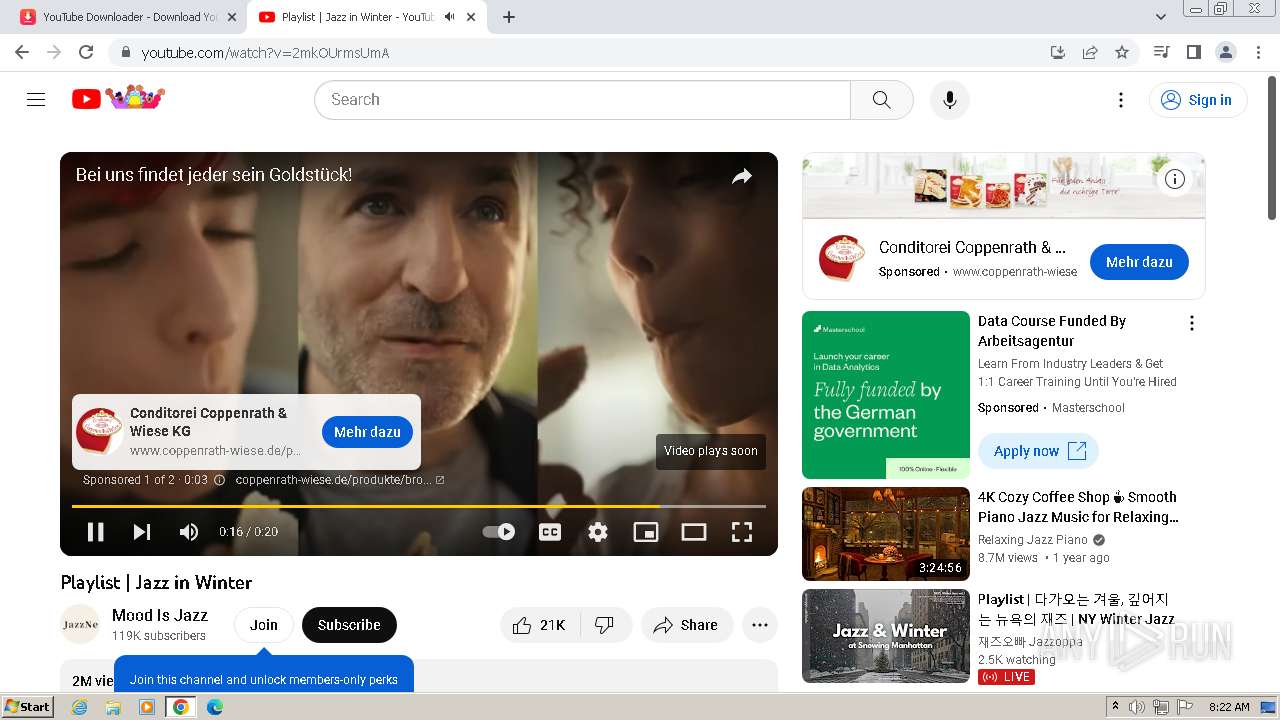Pause the video
The width and height of the screenshot is (1280, 720).
coord(96,532)
